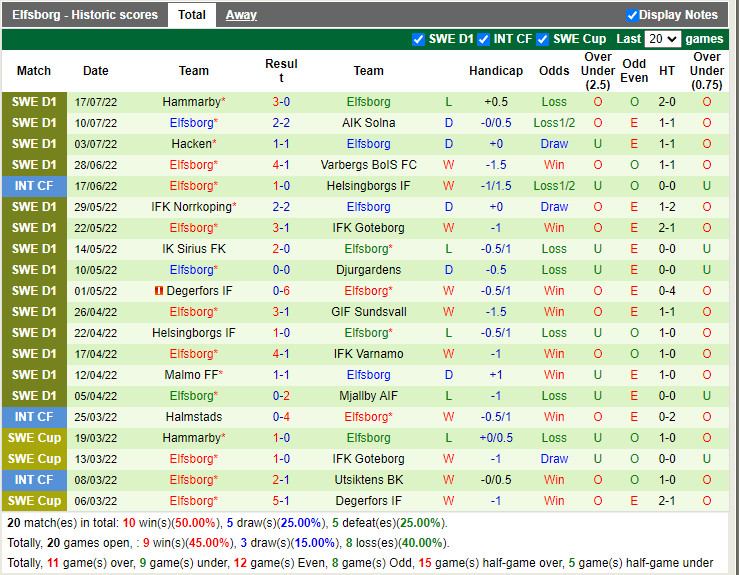Click the GIF Sundsvall team name
The image size is (739, 575).
pyautogui.click(x=368, y=312)
